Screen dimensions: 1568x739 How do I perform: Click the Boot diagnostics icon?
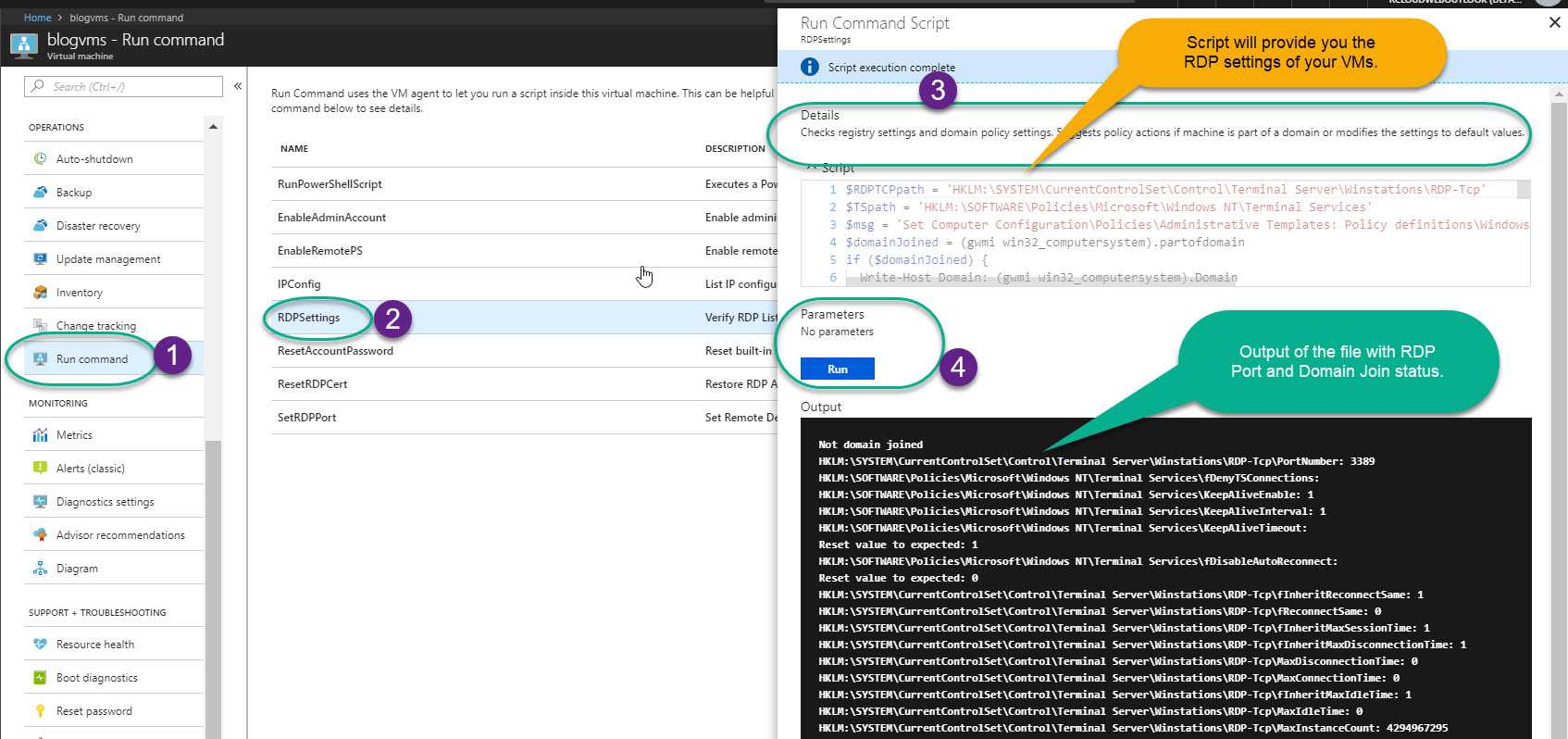(x=40, y=678)
